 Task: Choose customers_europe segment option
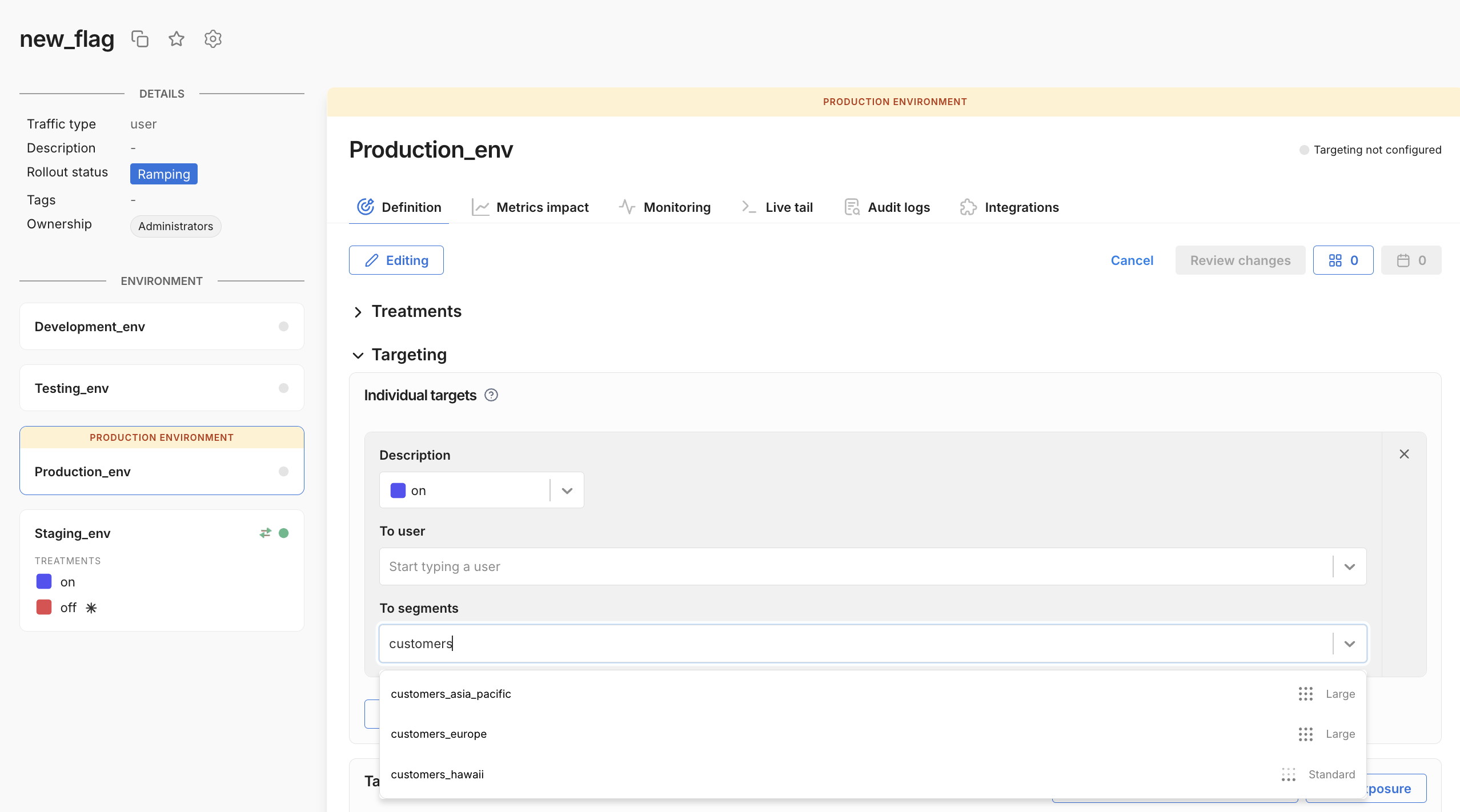point(439,734)
